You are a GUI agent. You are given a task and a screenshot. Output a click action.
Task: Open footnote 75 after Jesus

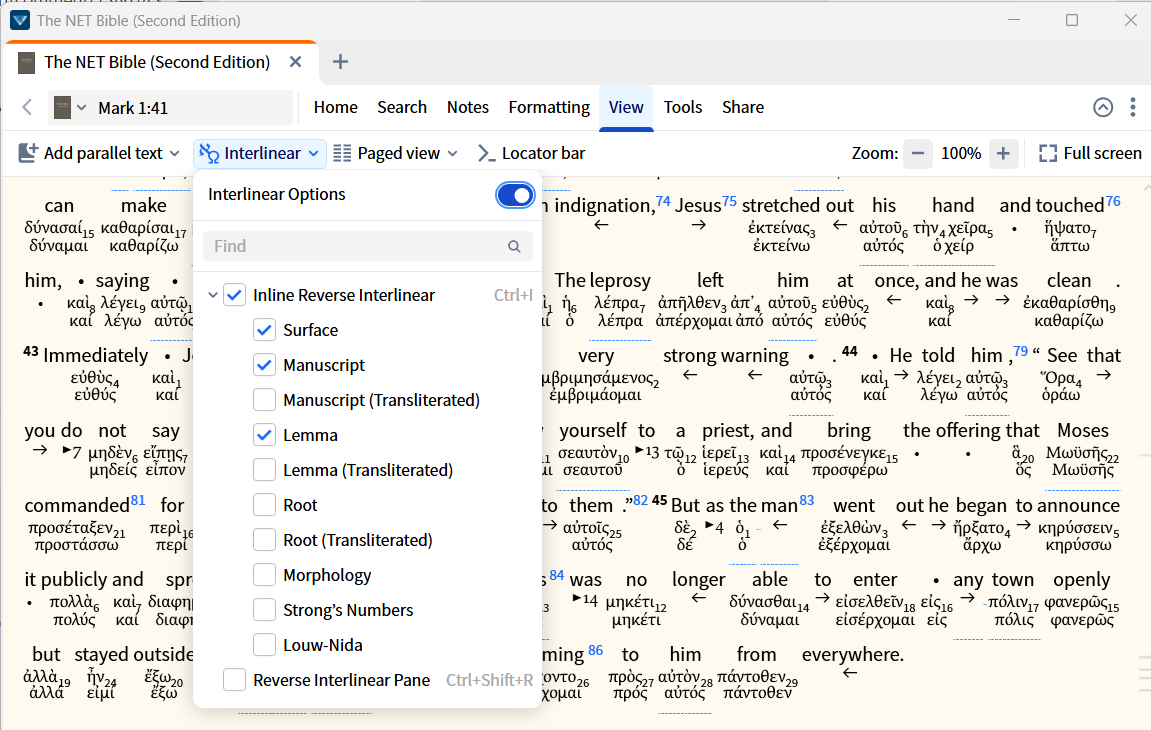pos(729,200)
